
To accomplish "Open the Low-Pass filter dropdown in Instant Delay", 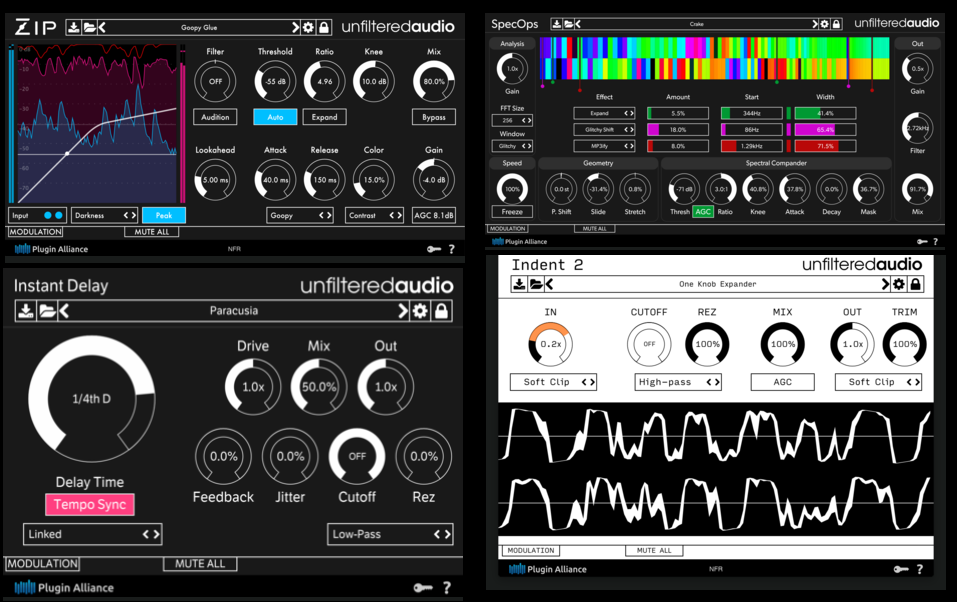I will click(390, 534).
